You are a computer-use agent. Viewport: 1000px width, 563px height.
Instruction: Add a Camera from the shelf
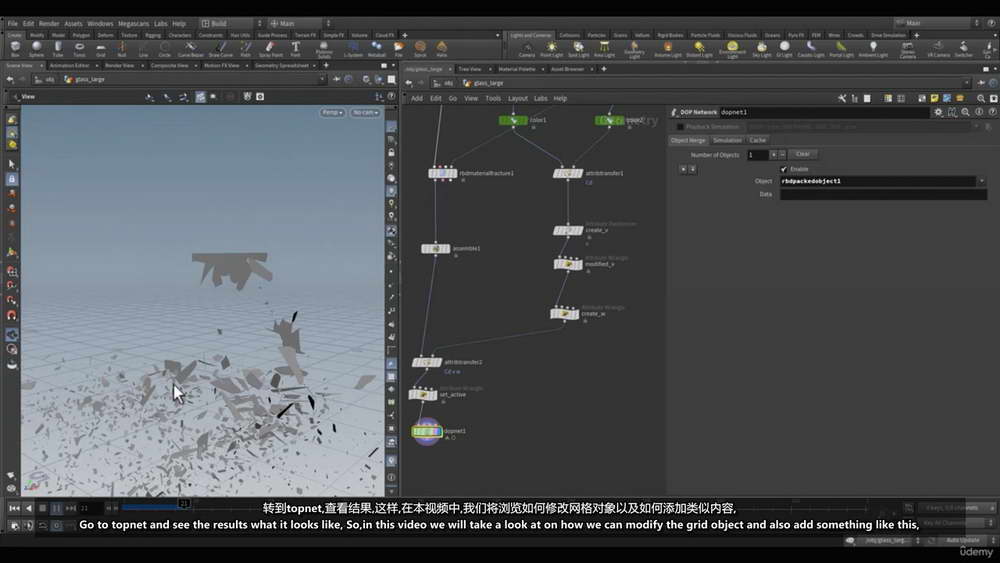click(x=527, y=49)
